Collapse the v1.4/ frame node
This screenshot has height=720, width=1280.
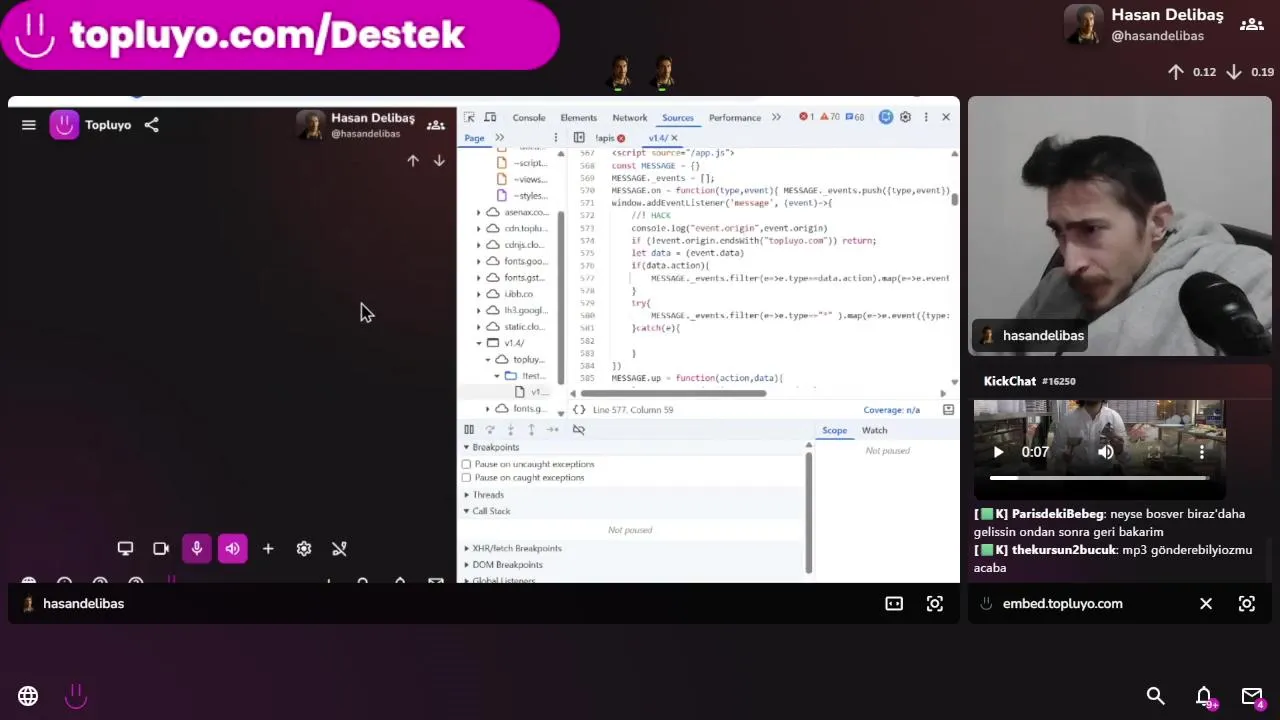click(478, 343)
